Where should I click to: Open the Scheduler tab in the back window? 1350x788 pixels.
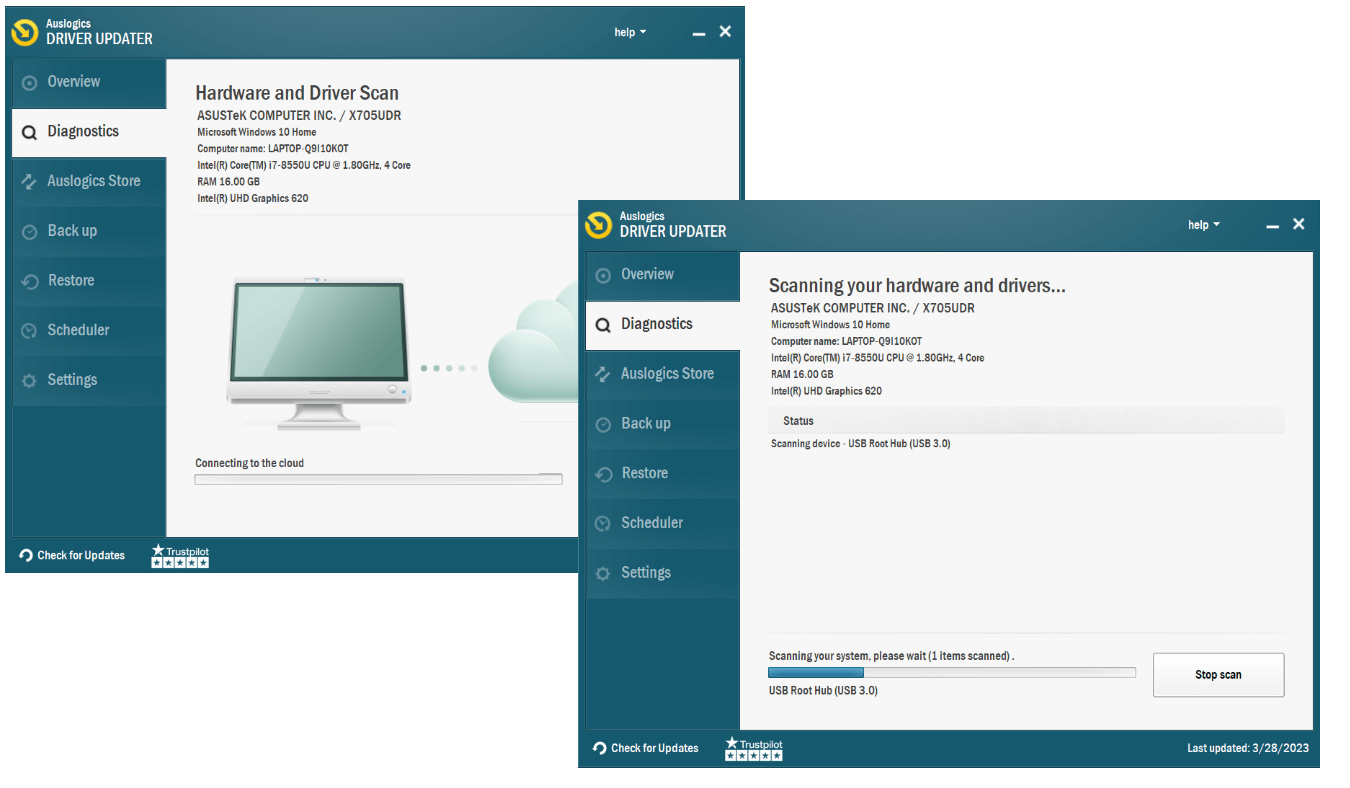(x=78, y=330)
